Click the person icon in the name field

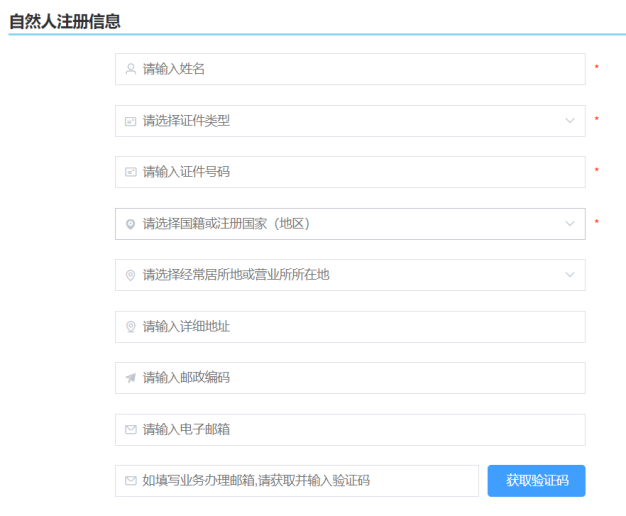(130, 69)
